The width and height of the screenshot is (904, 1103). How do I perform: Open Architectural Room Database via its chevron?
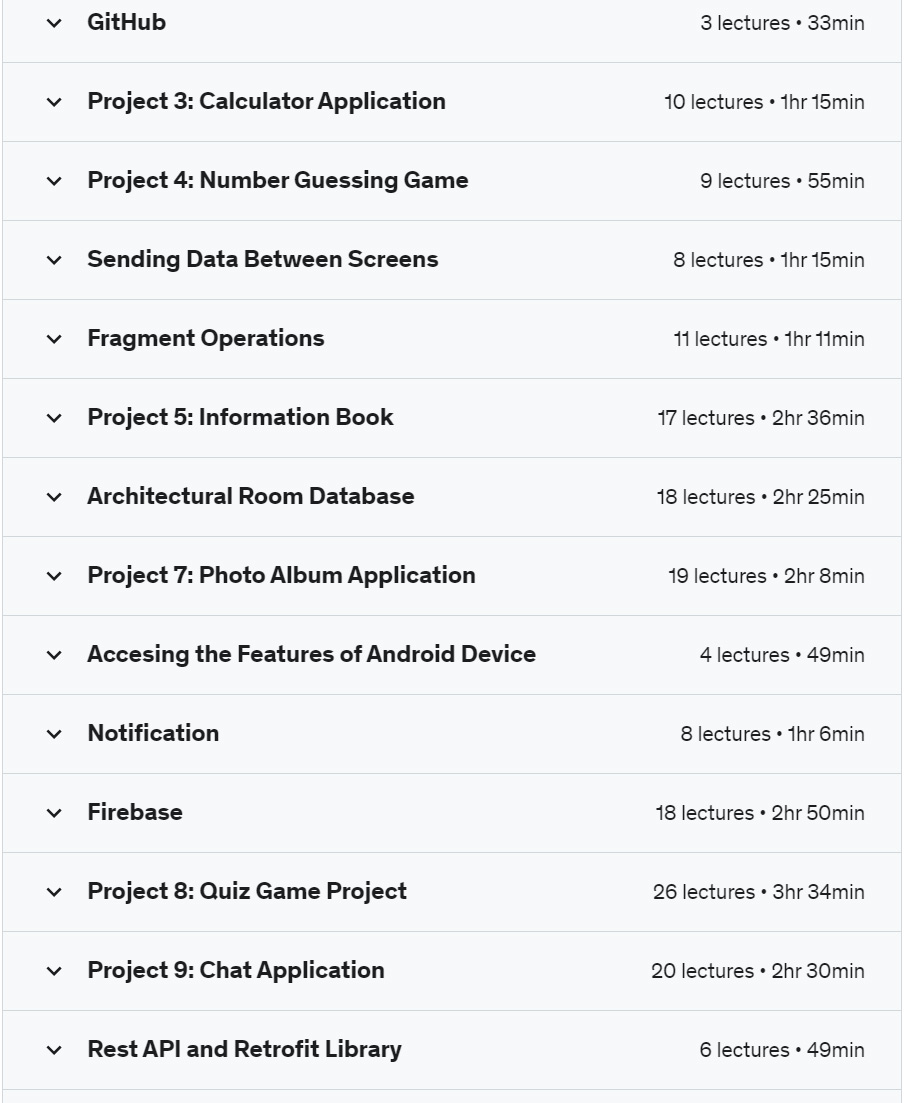point(54,497)
